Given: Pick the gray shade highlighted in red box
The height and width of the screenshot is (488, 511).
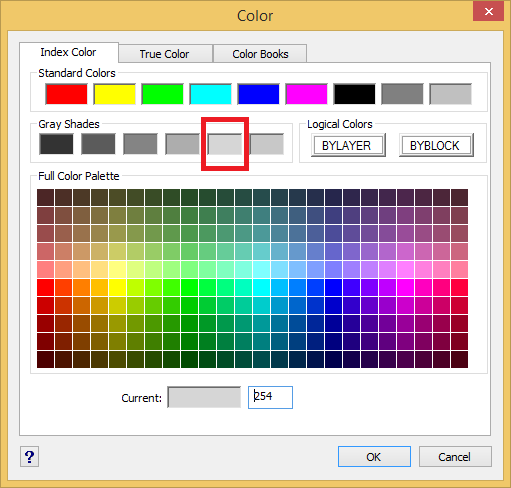Looking at the screenshot, I should tap(225, 144).
